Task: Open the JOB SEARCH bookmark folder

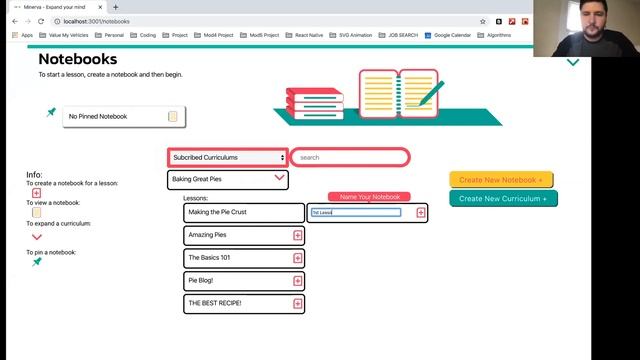Action: point(398,35)
